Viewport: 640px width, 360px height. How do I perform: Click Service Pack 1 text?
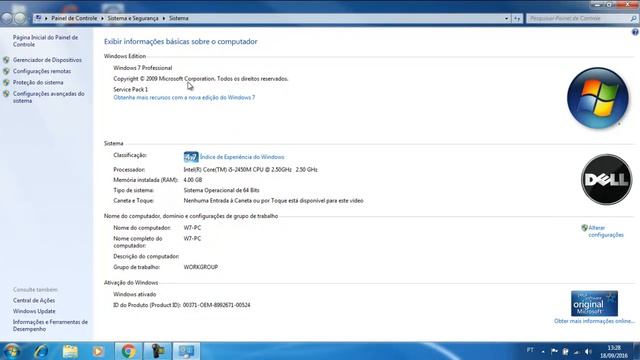131,89
